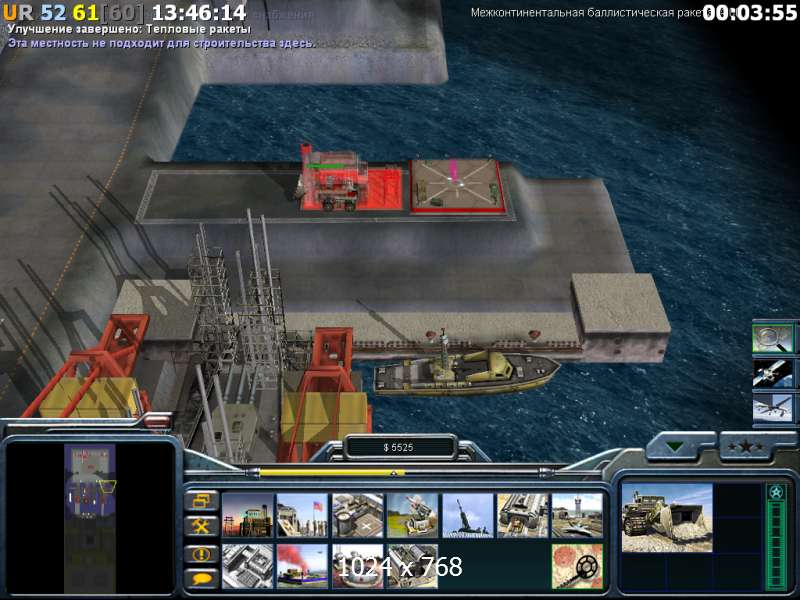Screen dimensions: 800x600
Task: Click the radar minimap
Action: (x=90, y=517)
